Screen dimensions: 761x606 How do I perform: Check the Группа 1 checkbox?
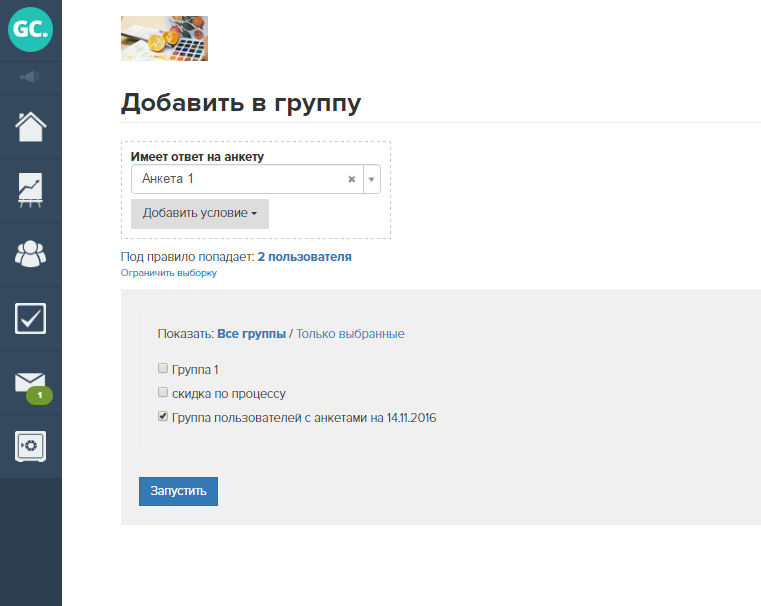163,368
